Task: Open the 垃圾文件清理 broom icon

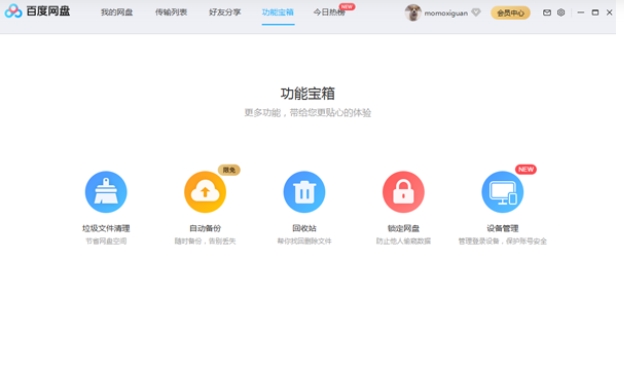Action: click(106, 192)
